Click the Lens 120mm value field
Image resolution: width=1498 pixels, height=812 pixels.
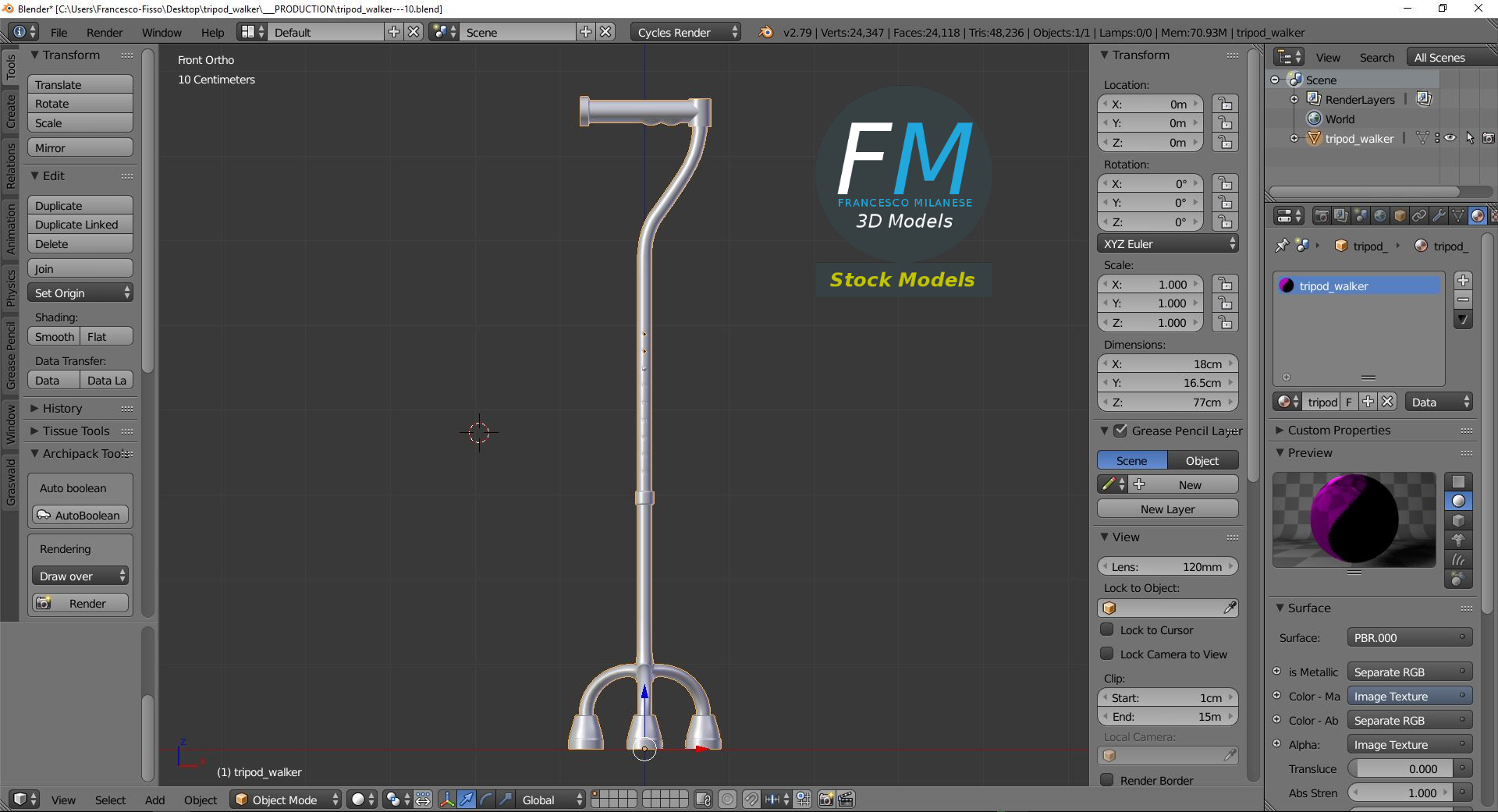coord(1167,566)
